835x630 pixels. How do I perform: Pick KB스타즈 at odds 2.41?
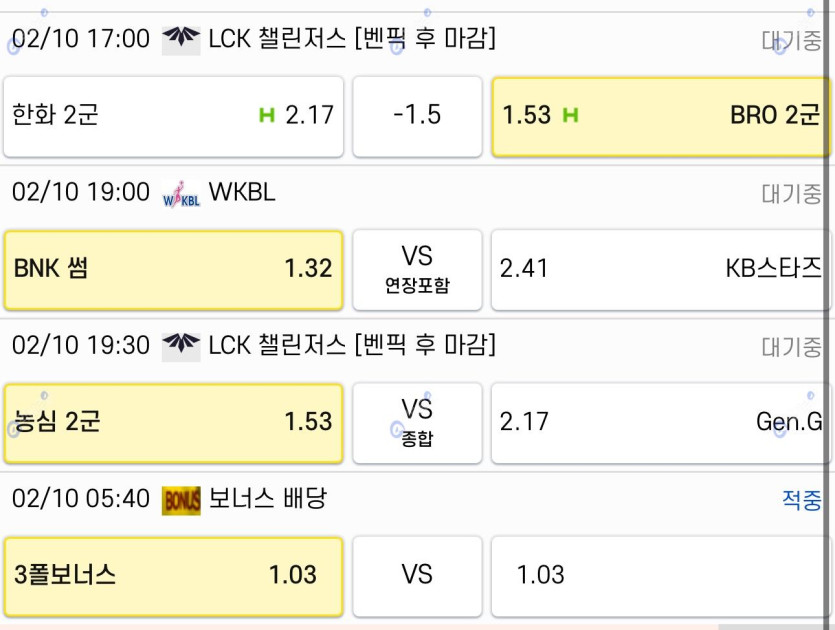click(660, 269)
